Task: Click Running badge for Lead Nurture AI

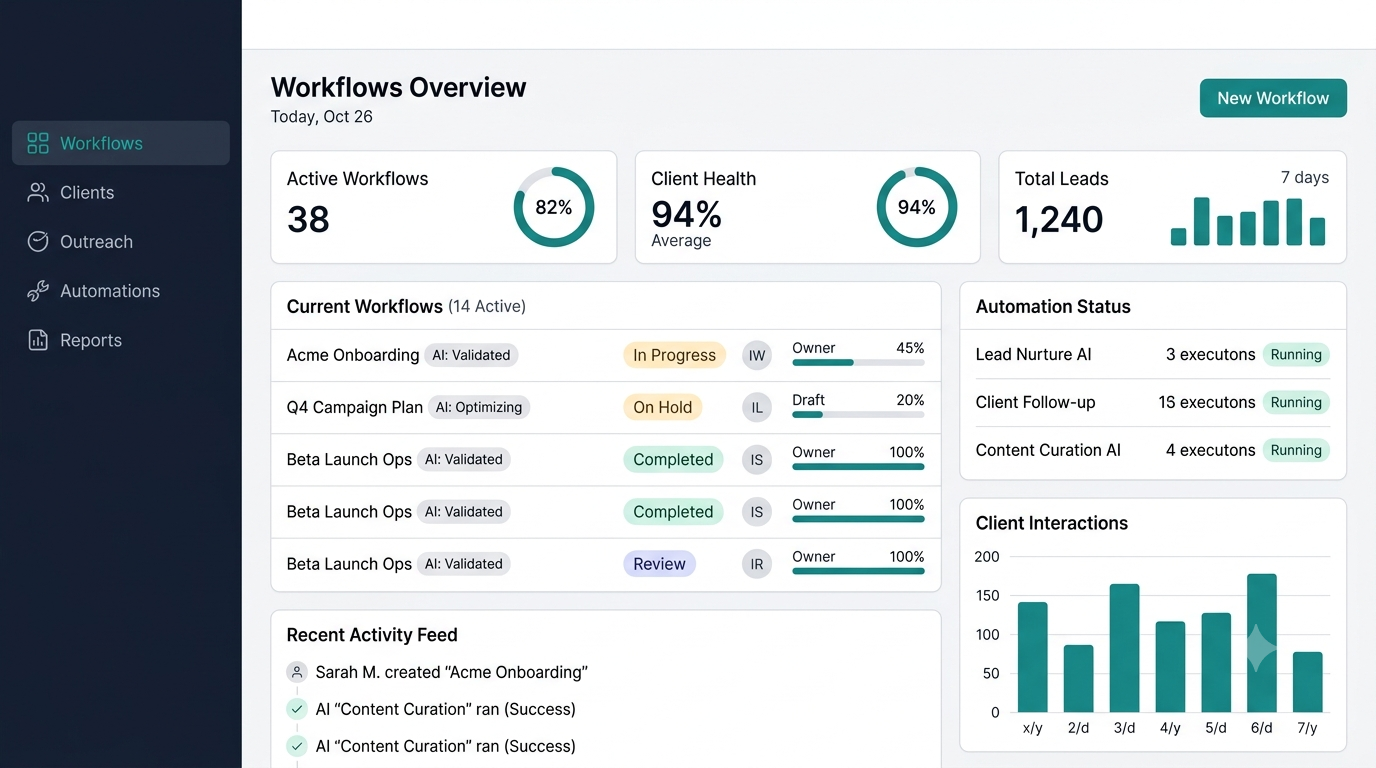Action: 1296,354
